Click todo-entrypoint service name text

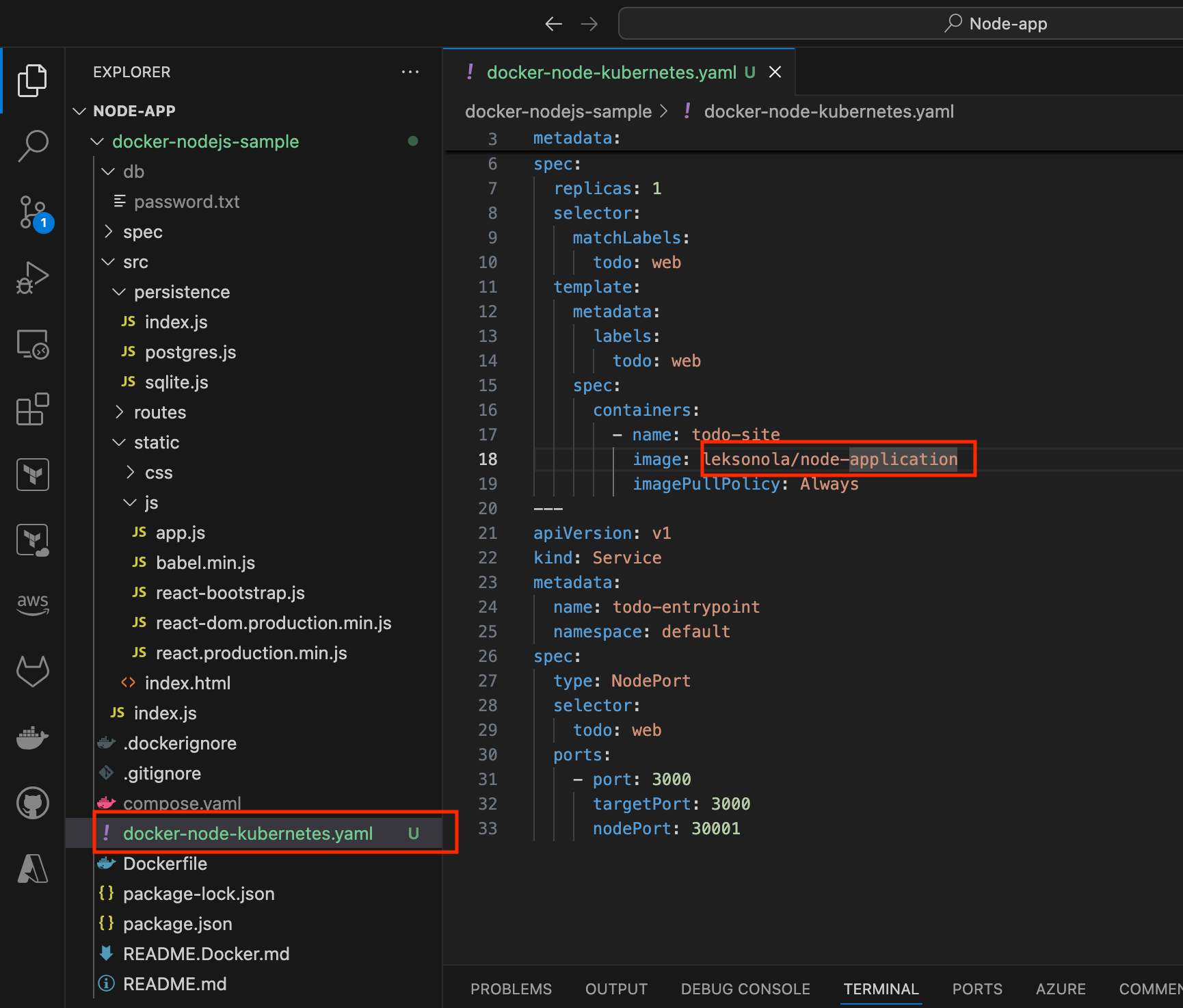tap(686, 607)
